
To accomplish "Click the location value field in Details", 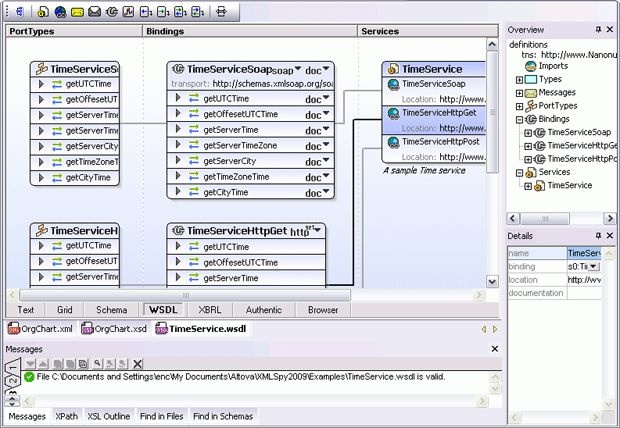I will pyautogui.click(x=590, y=279).
